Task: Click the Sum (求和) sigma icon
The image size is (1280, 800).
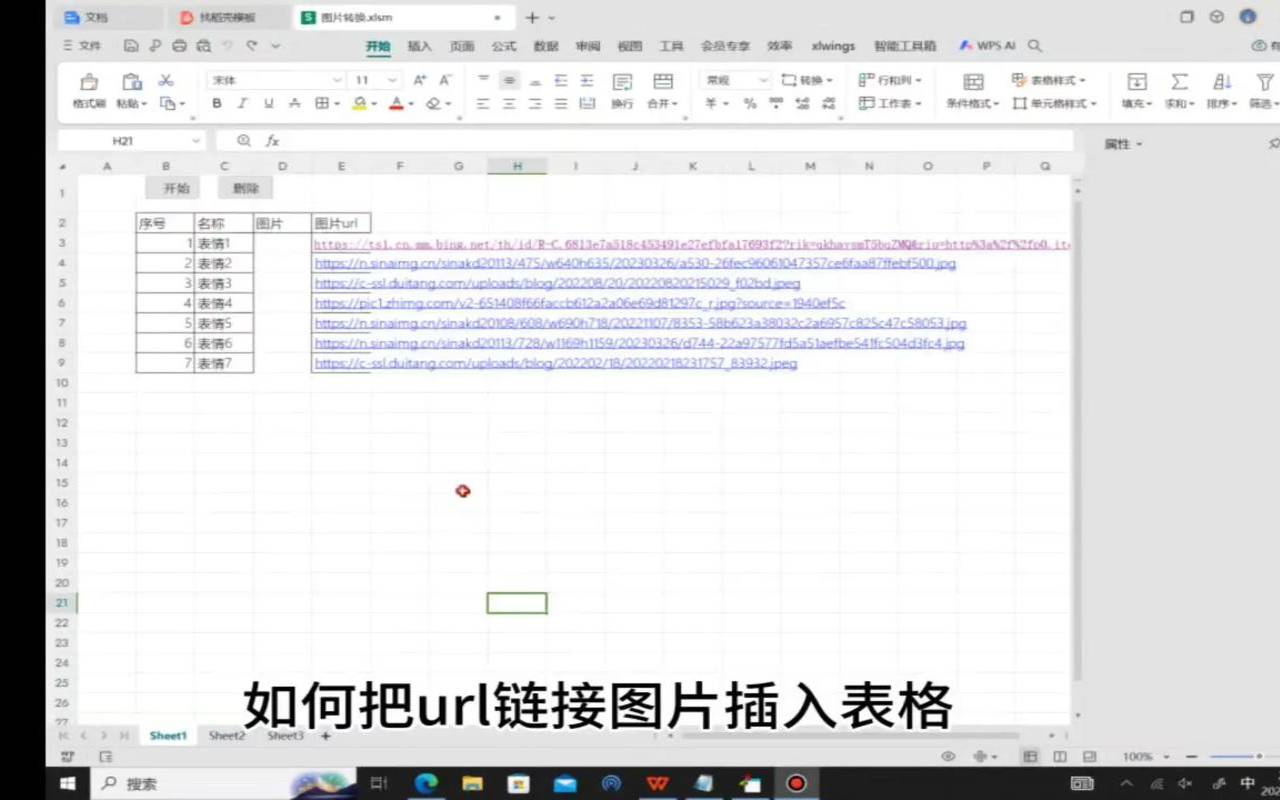Action: tap(1180, 82)
